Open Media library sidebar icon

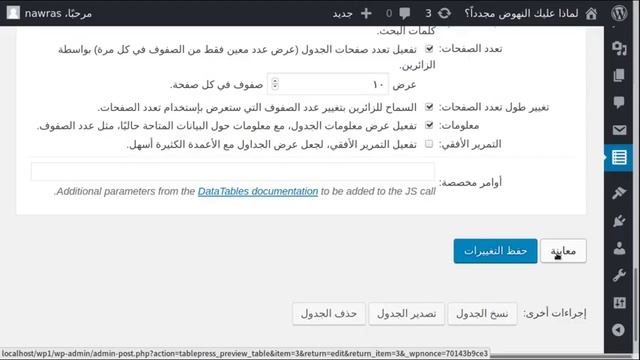coord(619,48)
